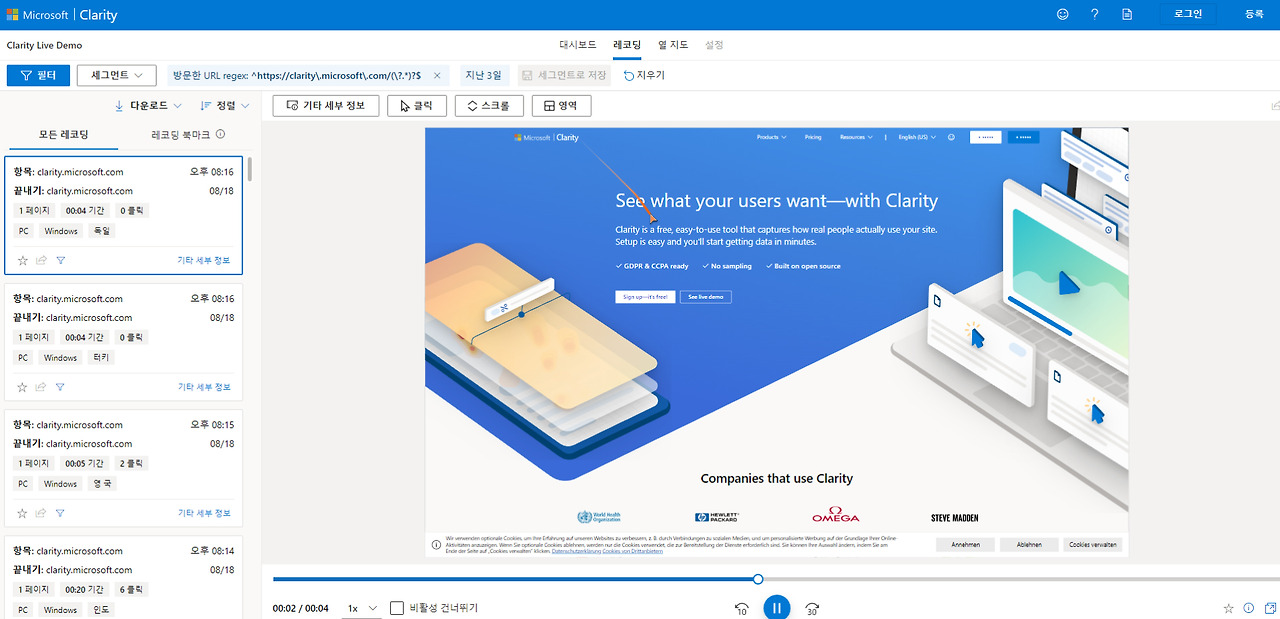Open the Resources menu in the replayed page
The image size is (1280, 619).
[x=855, y=137]
